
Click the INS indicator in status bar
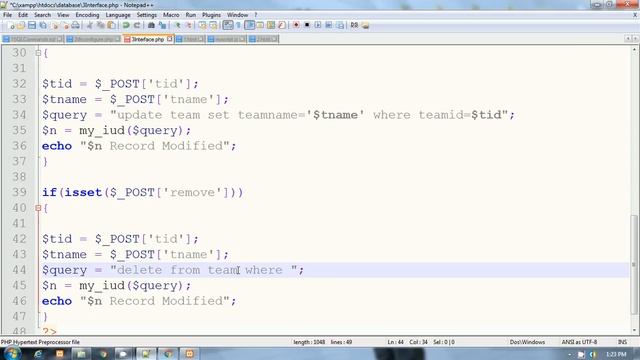click(622, 342)
